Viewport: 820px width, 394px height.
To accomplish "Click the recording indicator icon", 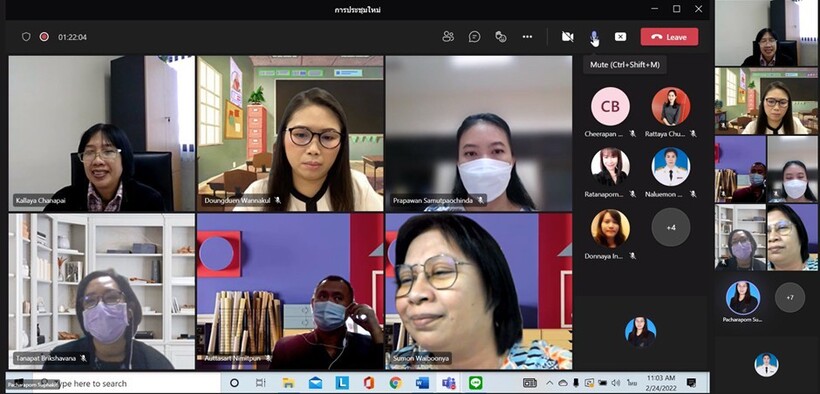I will pos(44,37).
